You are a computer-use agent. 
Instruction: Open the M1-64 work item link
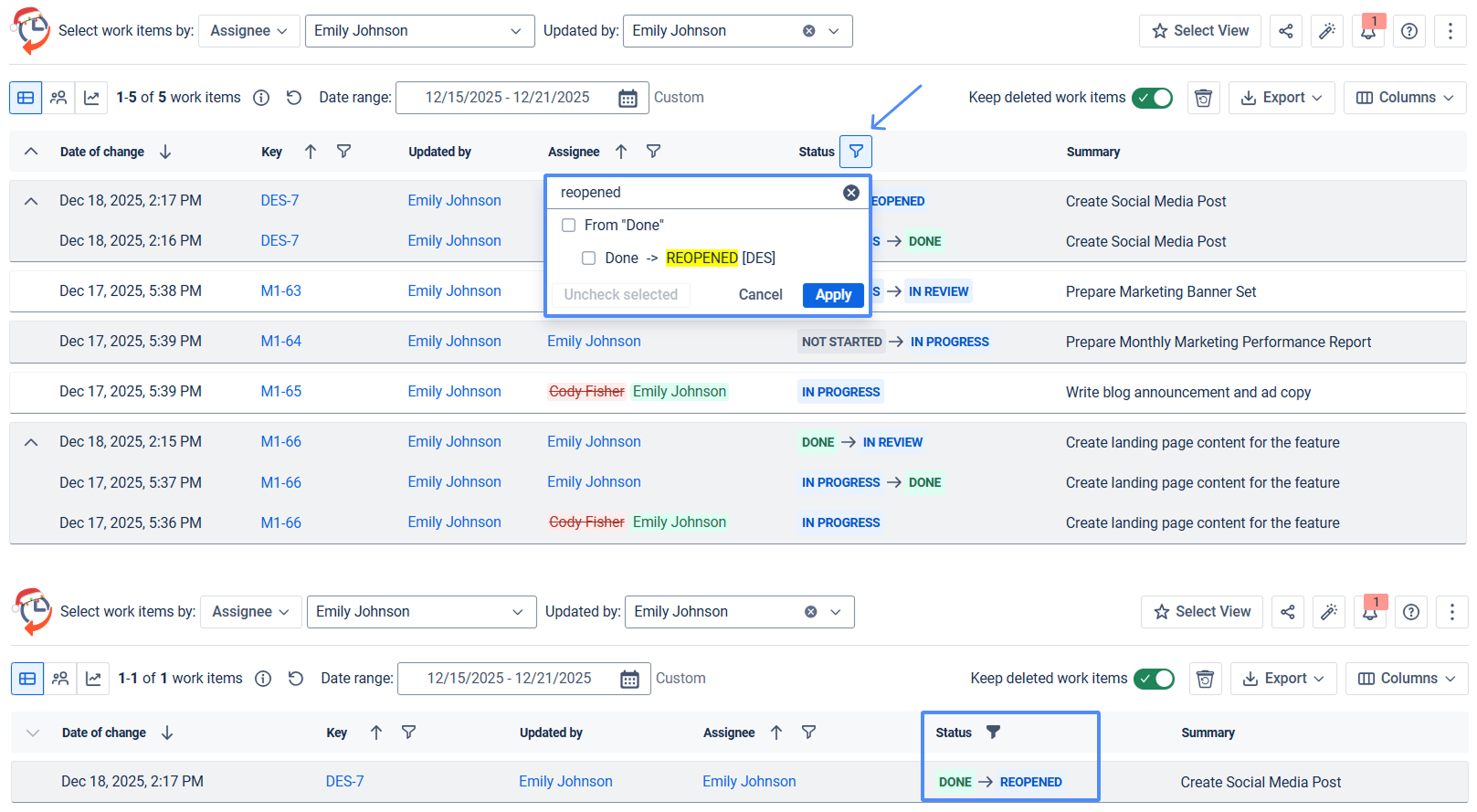pyautogui.click(x=281, y=342)
